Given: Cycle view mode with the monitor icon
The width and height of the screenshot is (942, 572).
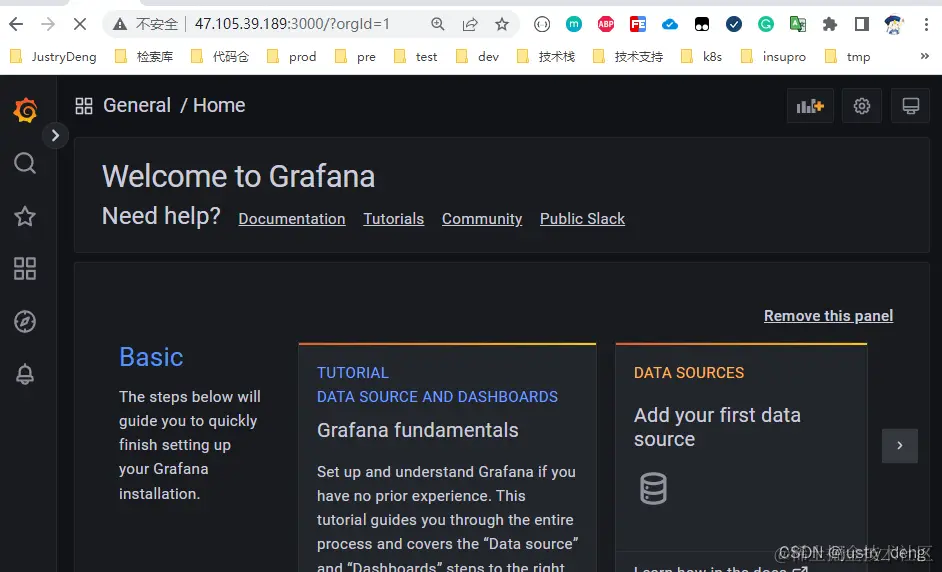Looking at the screenshot, I should [910, 106].
